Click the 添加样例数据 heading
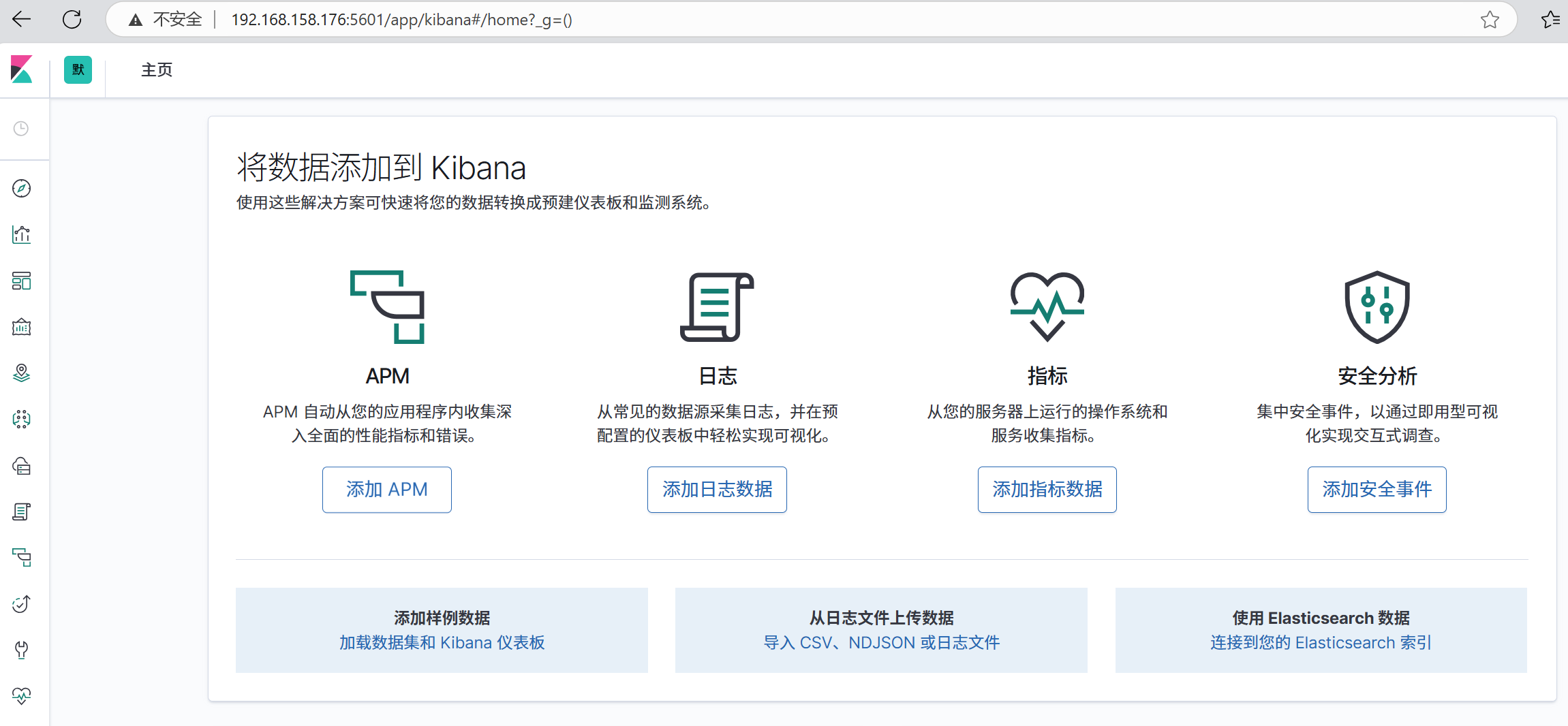The height and width of the screenshot is (726, 1568). [442, 618]
